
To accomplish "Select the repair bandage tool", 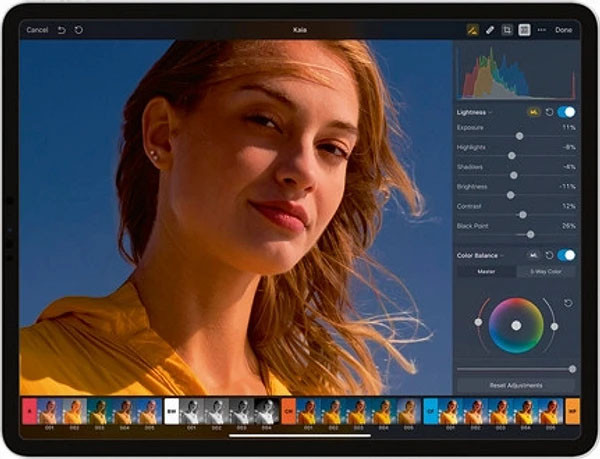I will (x=489, y=30).
